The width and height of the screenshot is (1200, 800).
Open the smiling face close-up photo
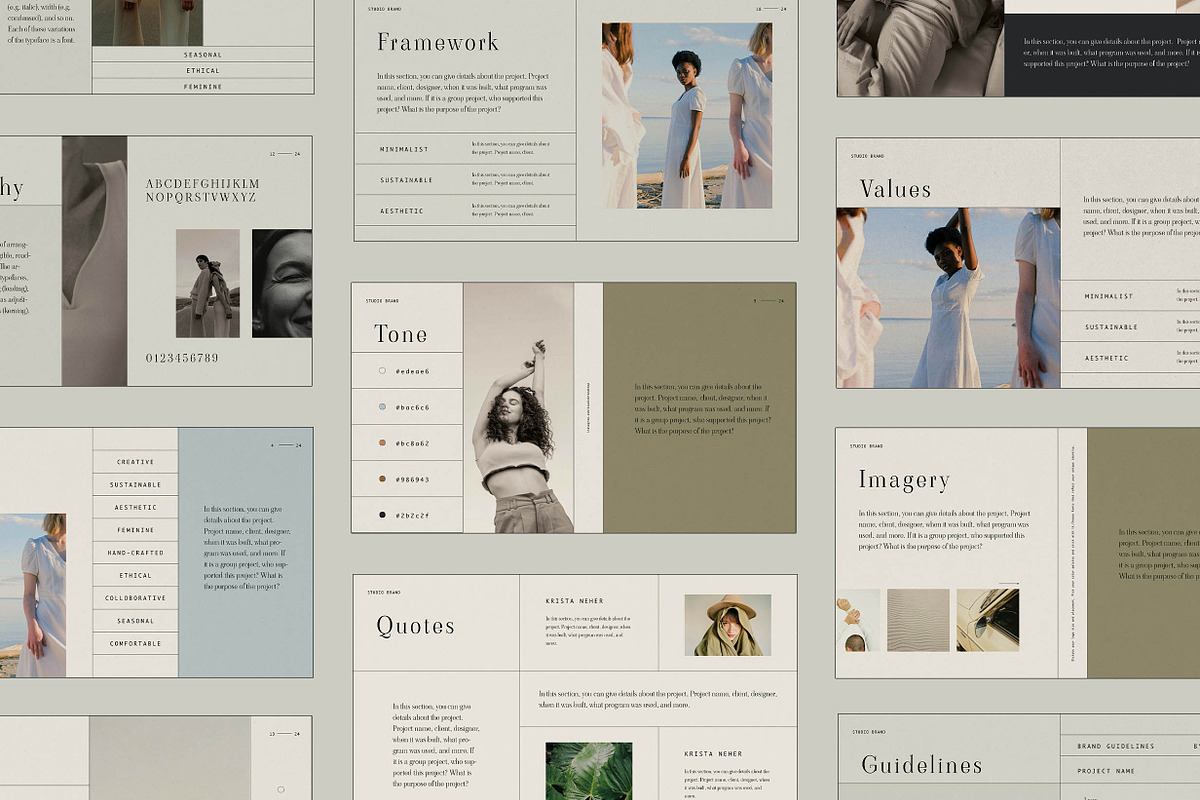coord(282,283)
